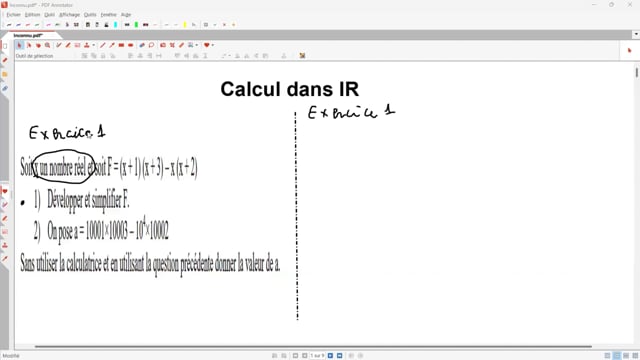Activate the magnifier zoom tool

(48, 45)
